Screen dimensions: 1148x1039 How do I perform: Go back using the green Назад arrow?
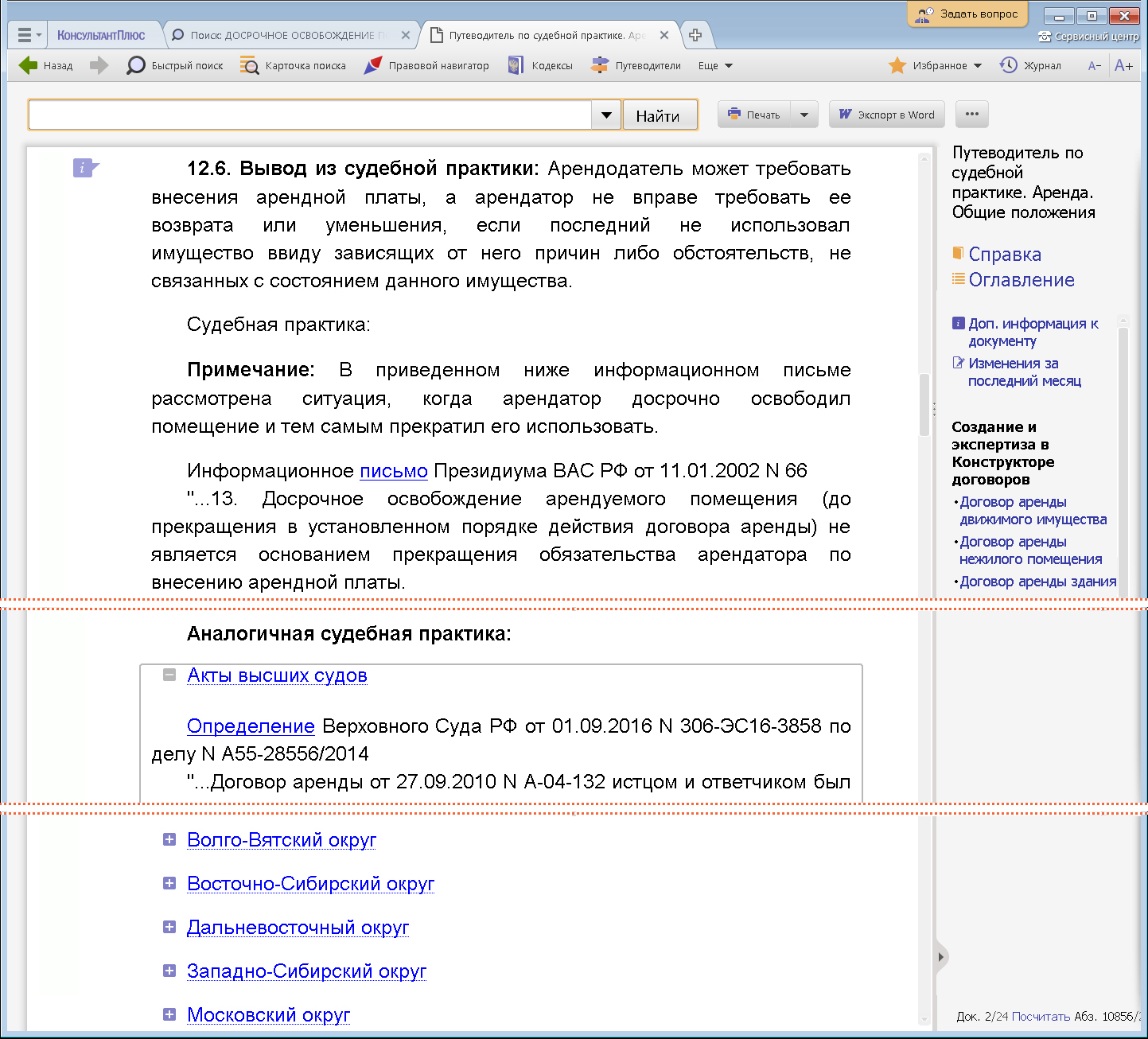(x=45, y=65)
